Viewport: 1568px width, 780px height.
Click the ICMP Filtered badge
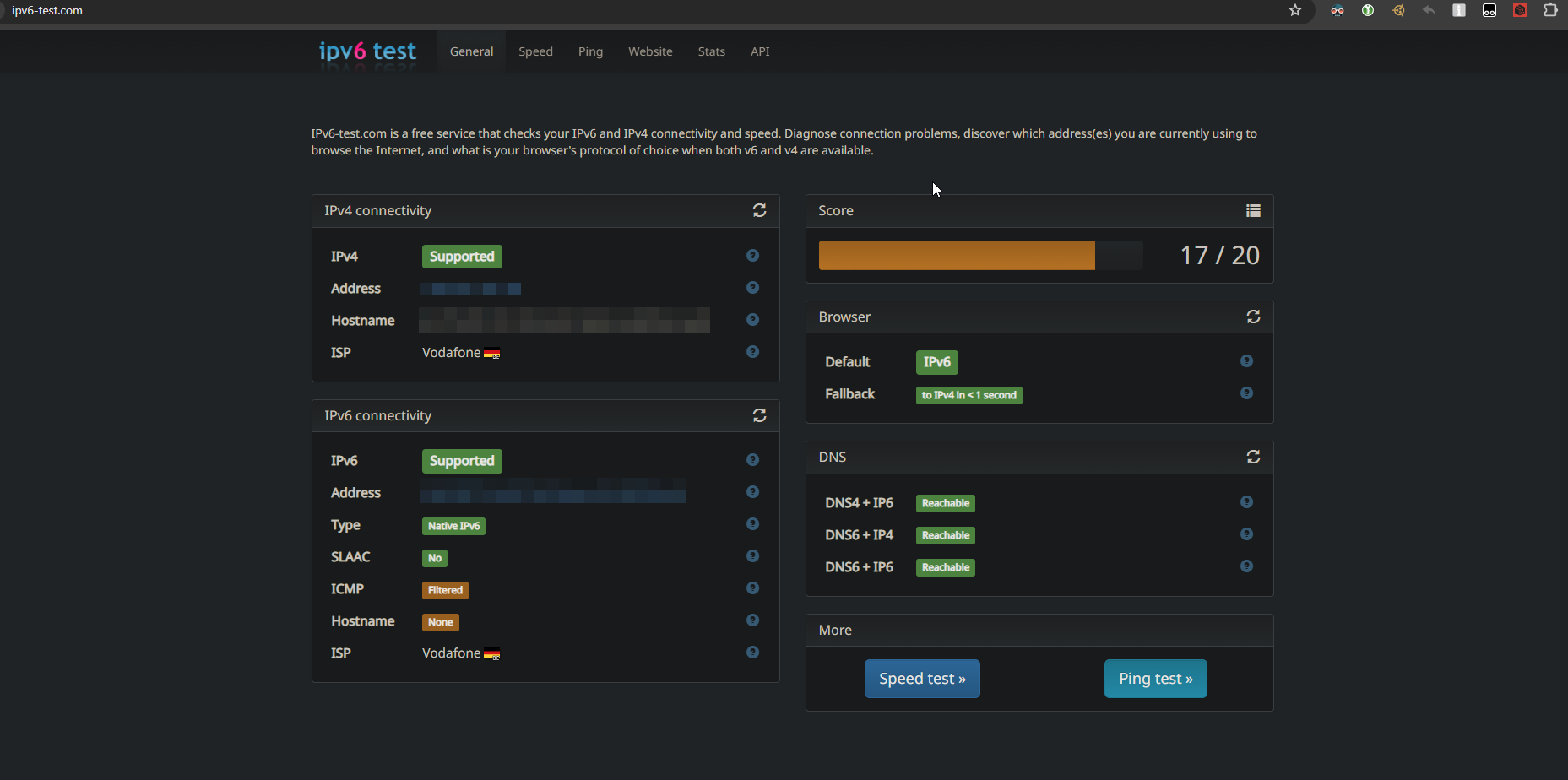coord(445,590)
